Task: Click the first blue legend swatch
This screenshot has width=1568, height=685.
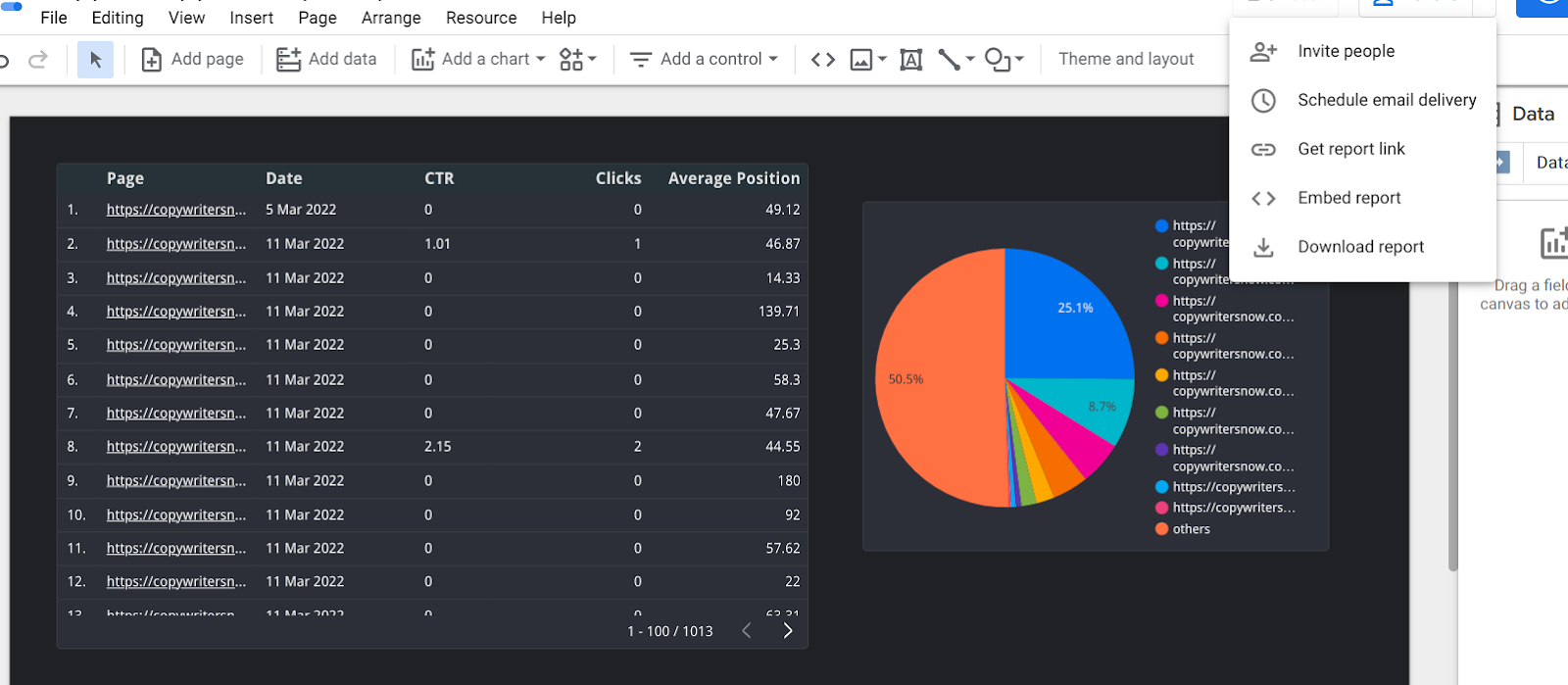Action: [1161, 225]
